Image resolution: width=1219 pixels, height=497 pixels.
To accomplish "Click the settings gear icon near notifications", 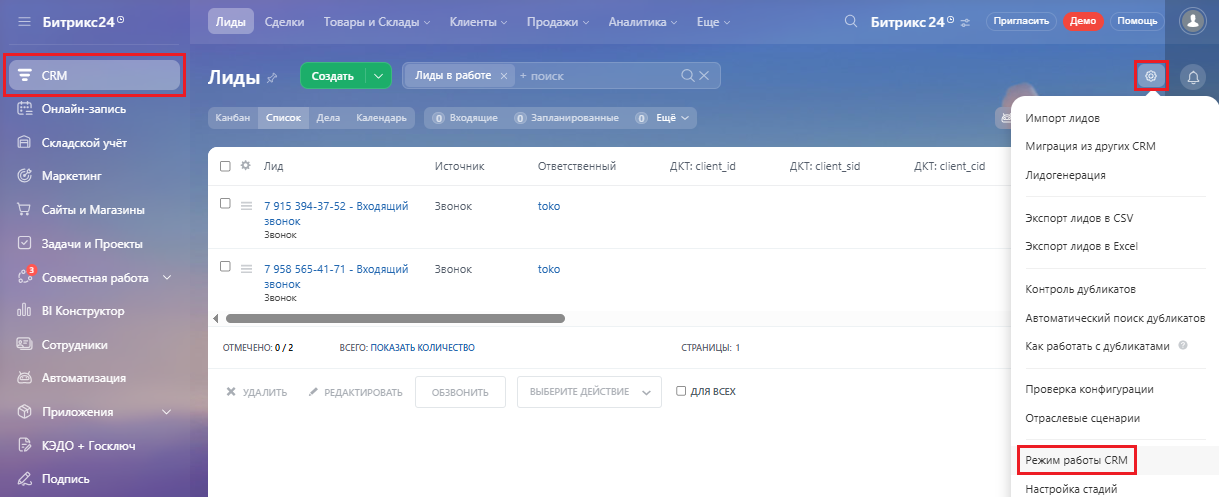I will tap(1152, 76).
